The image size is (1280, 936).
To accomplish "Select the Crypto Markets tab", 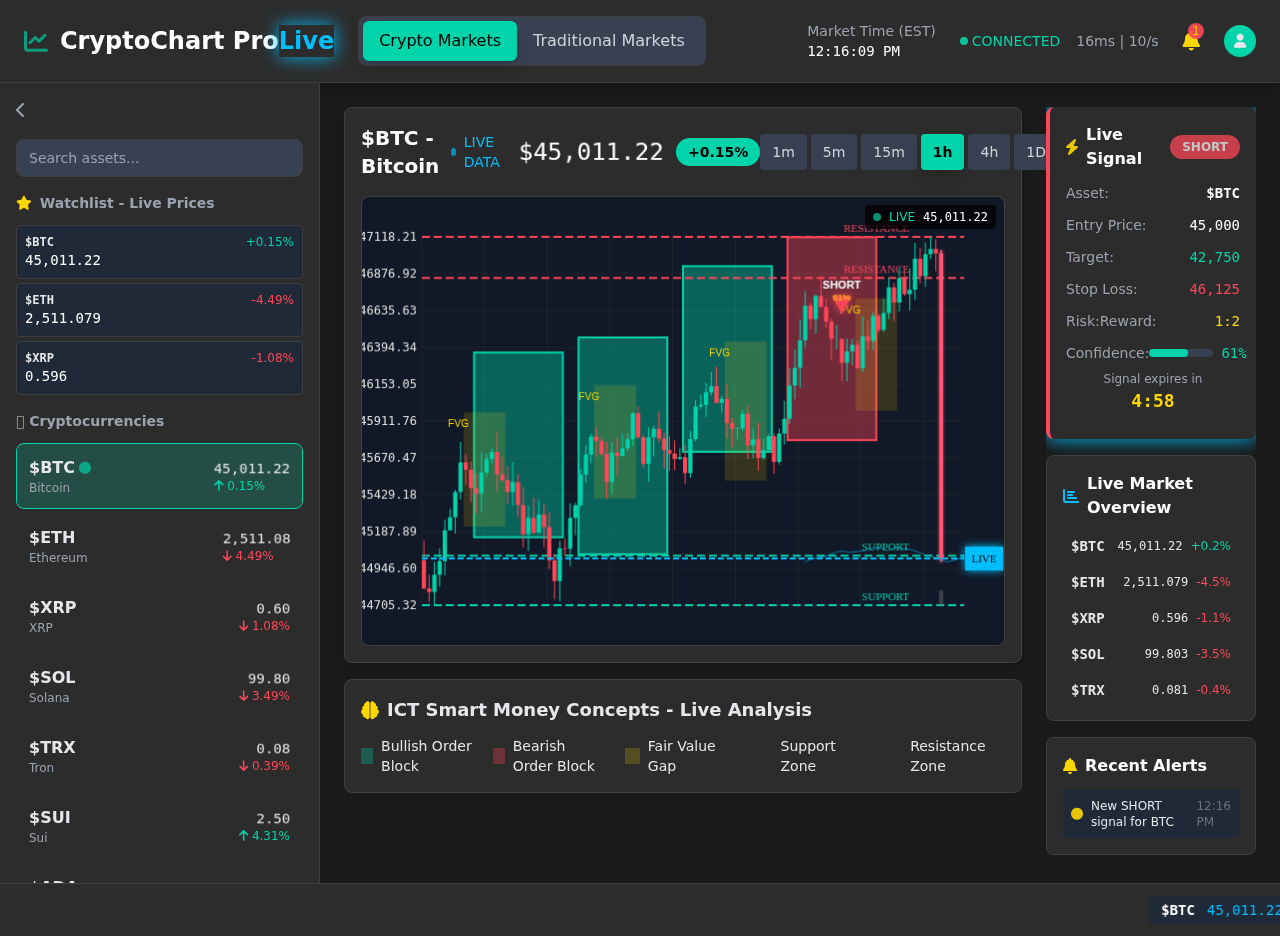I will pos(439,40).
